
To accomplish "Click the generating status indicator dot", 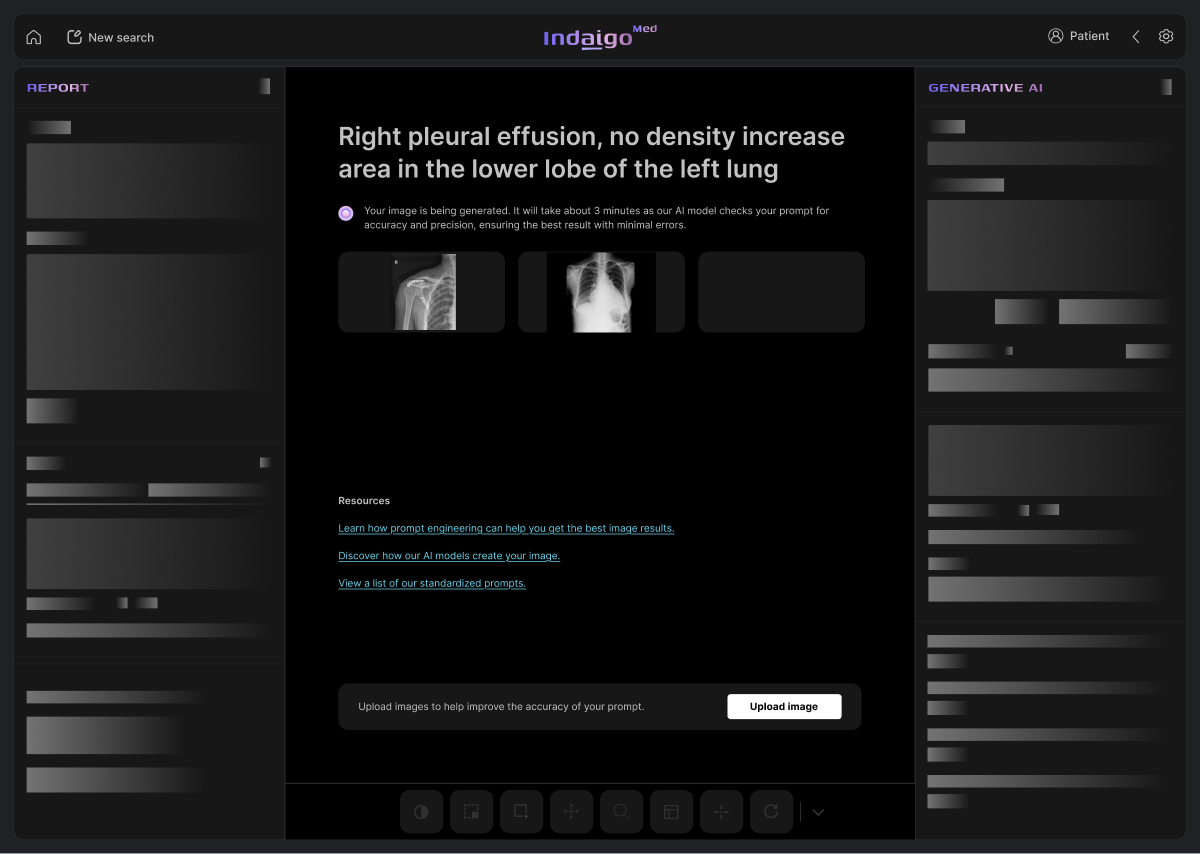I will [346, 213].
